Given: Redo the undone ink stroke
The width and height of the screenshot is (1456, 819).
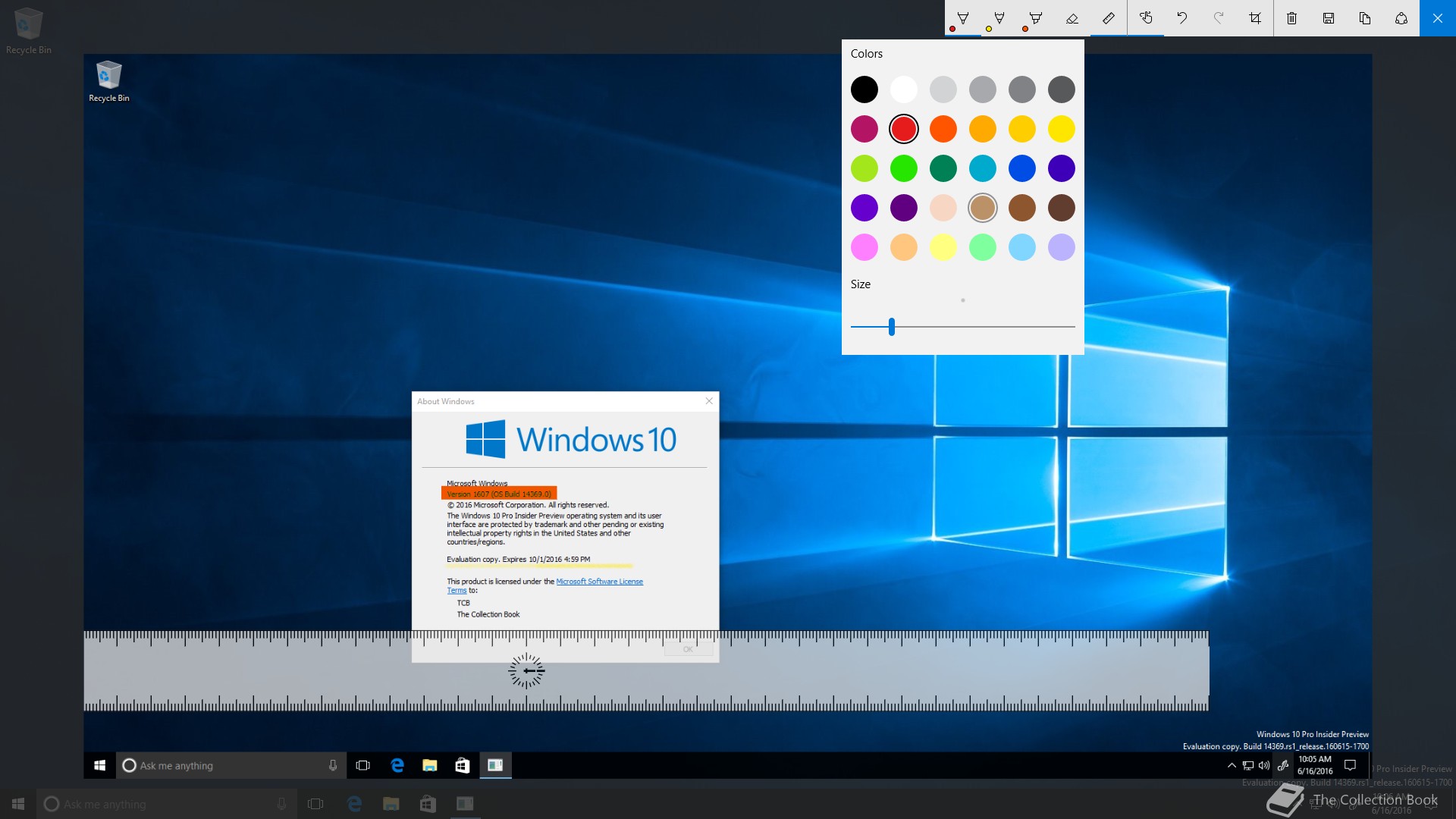Looking at the screenshot, I should point(1219,18).
